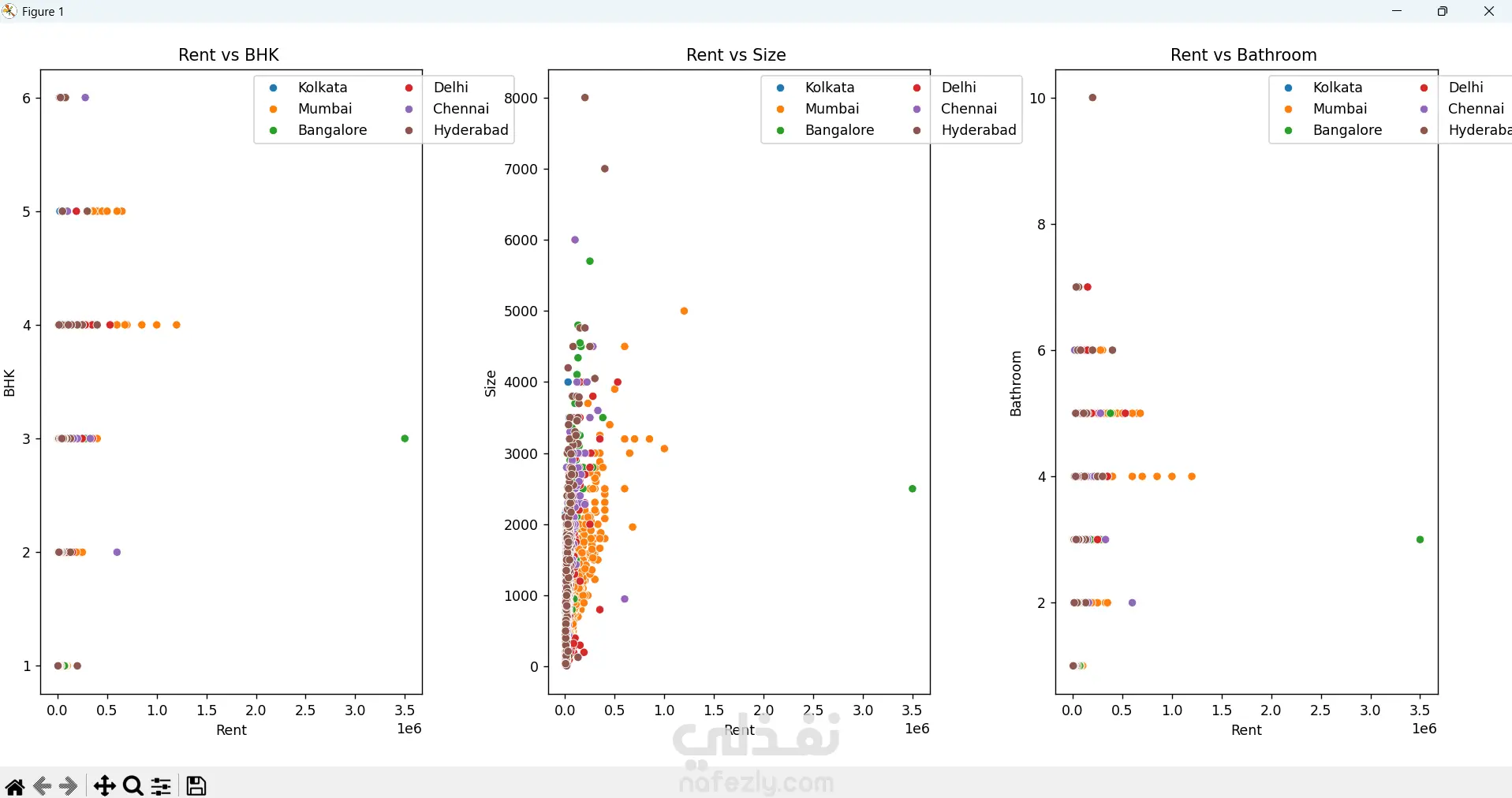Click the Kolkata legend entry in the BHK plot
This screenshot has width=1512, height=798.
tap(308, 88)
